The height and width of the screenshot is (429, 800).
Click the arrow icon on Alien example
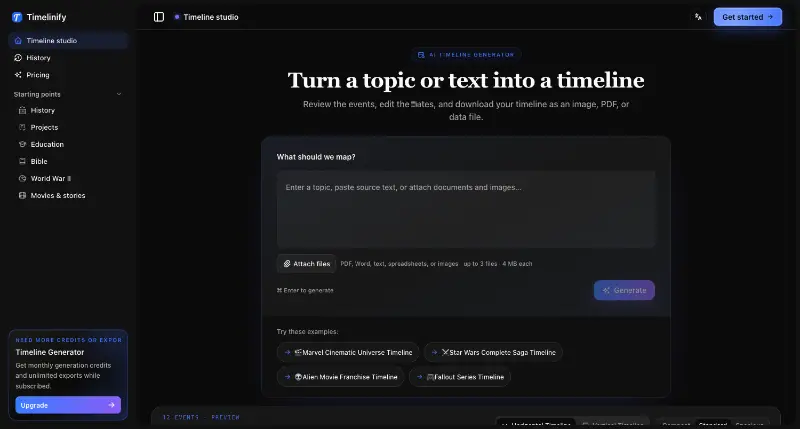coord(287,377)
